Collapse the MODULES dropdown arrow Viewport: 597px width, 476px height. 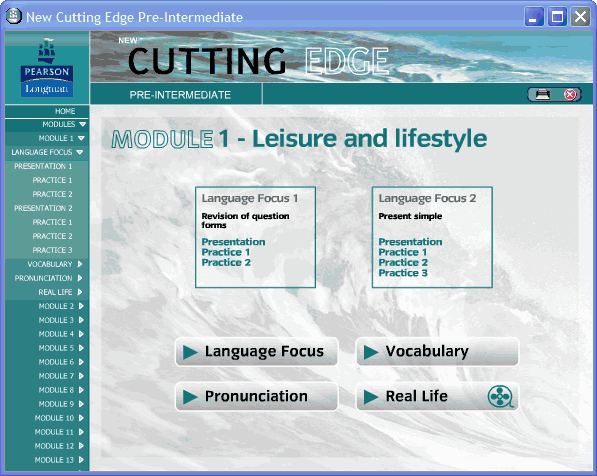click(83, 124)
